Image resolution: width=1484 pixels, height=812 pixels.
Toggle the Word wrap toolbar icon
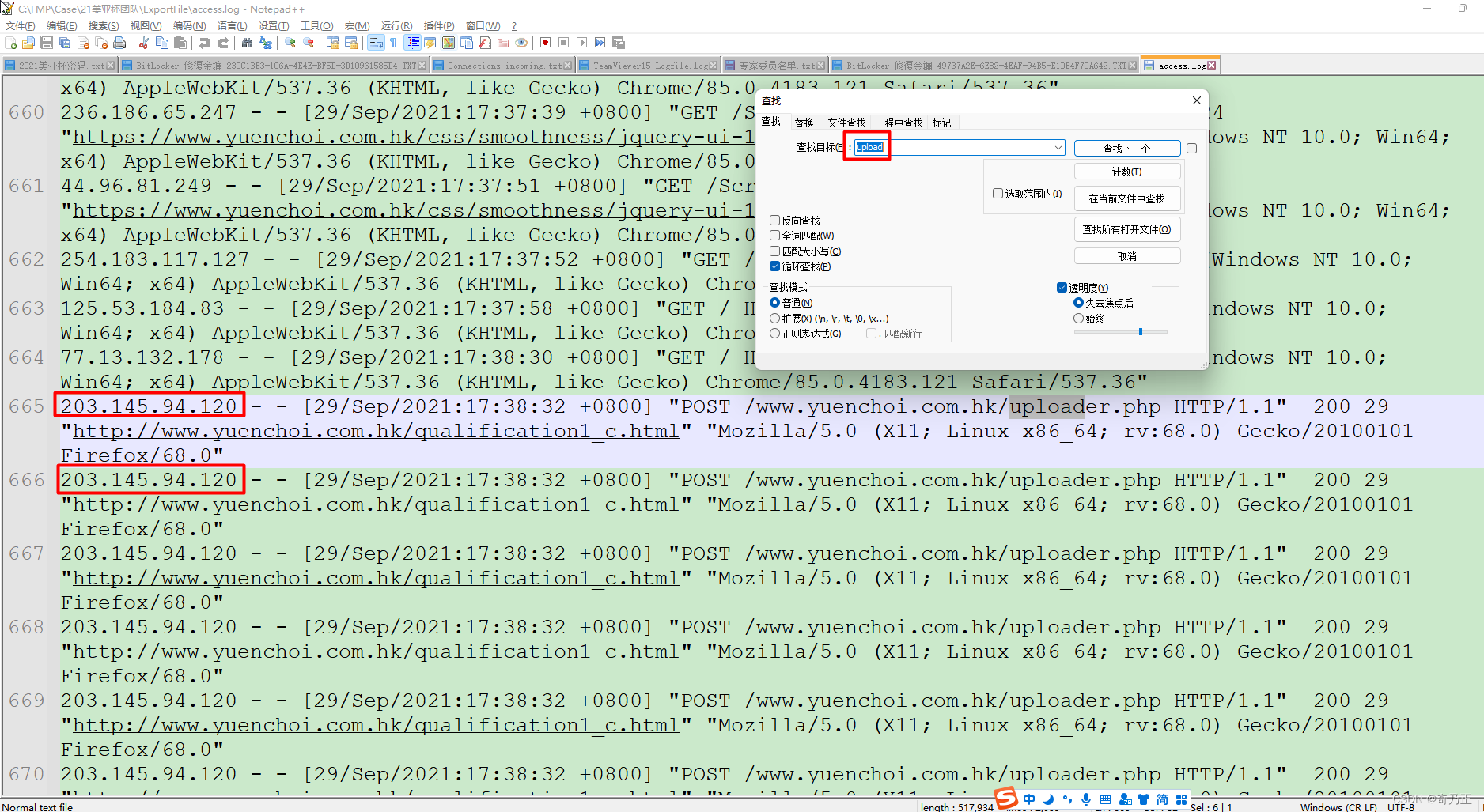click(376, 43)
